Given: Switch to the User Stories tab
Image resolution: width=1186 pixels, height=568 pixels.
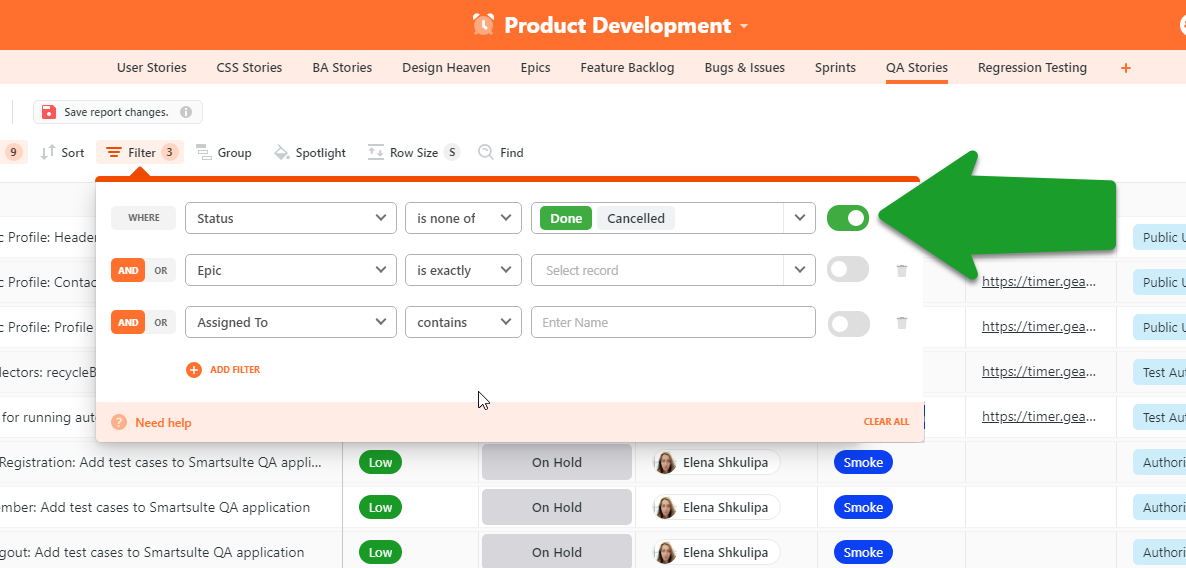Looking at the screenshot, I should [151, 67].
